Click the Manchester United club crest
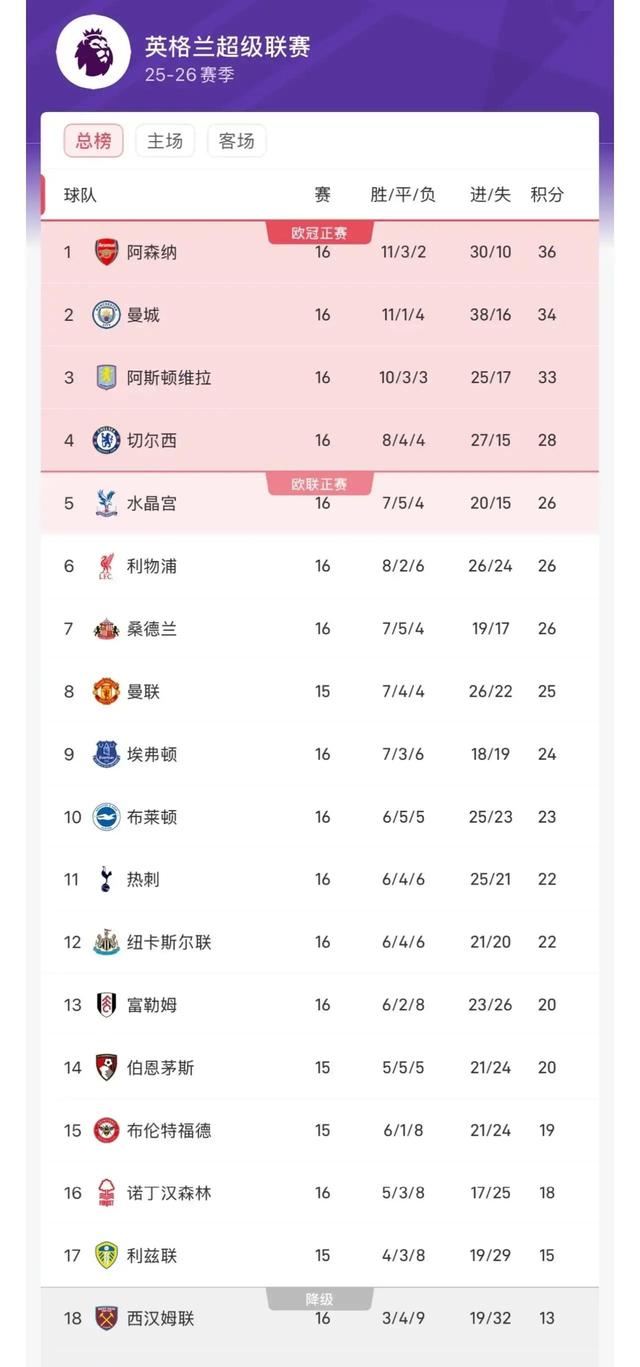The width and height of the screenshot is (640, 1367). 106,691
